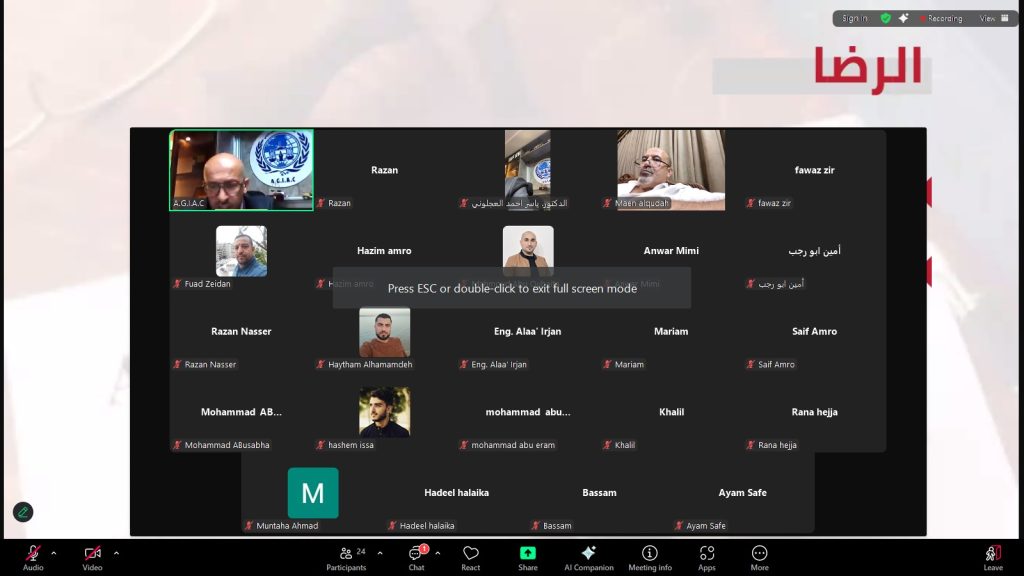Click the Sign in link

tap(854, 18)
